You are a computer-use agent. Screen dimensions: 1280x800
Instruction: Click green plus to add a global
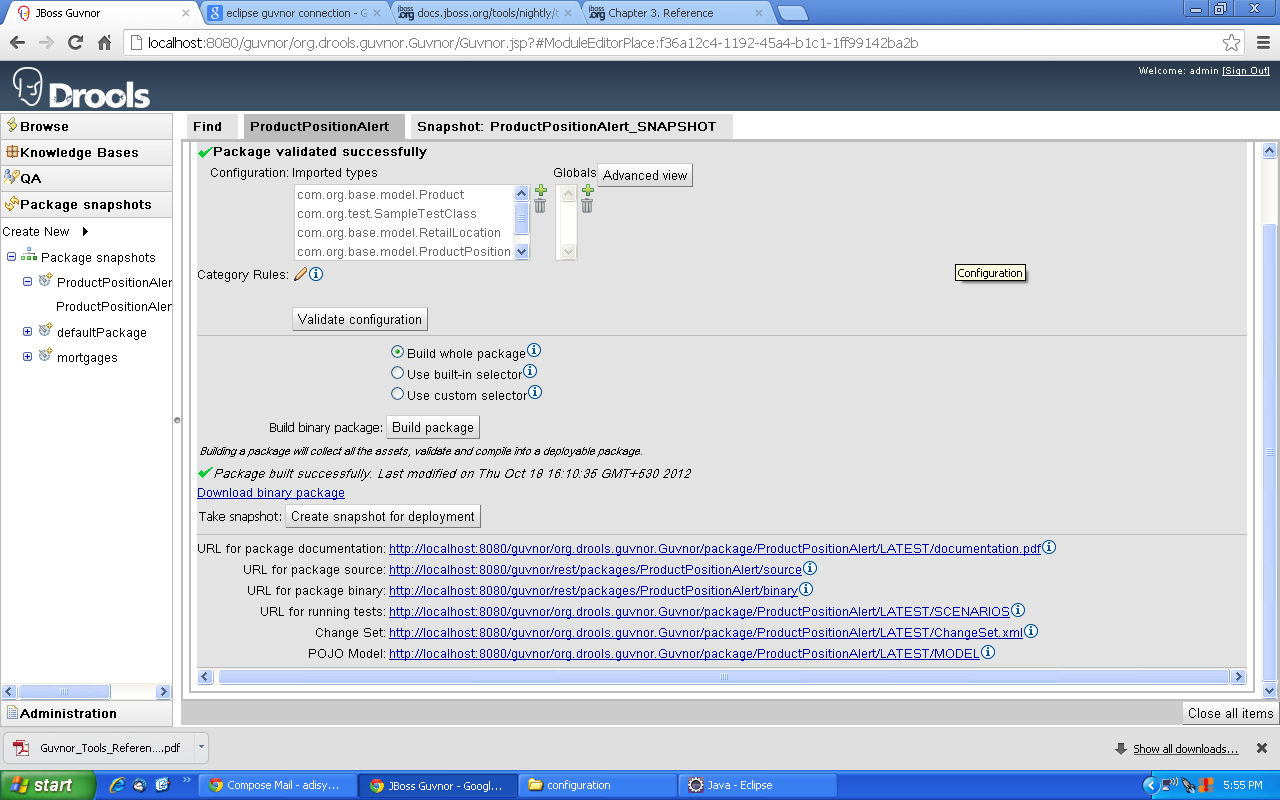(x=587, y=190)
